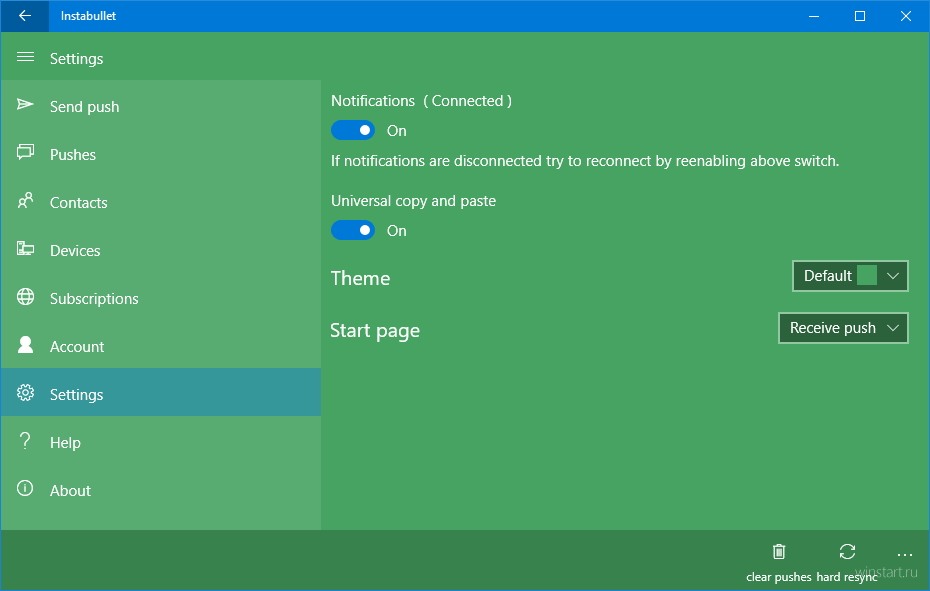This screenshot has height=591, width=930.
Task: Click the clear pushes label
Action: [x=778, y=577]
